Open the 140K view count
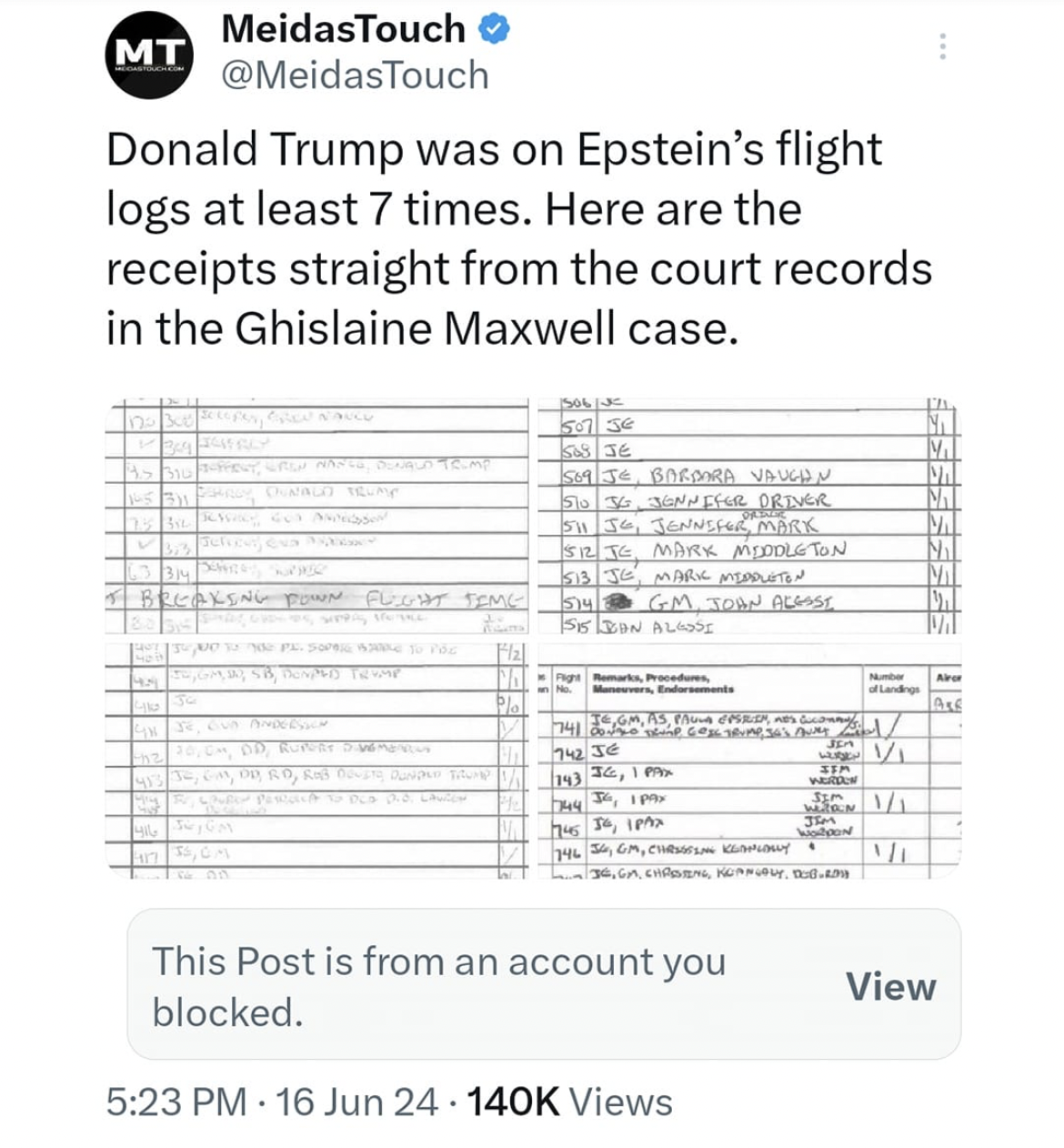 [x=513, y=1102]
